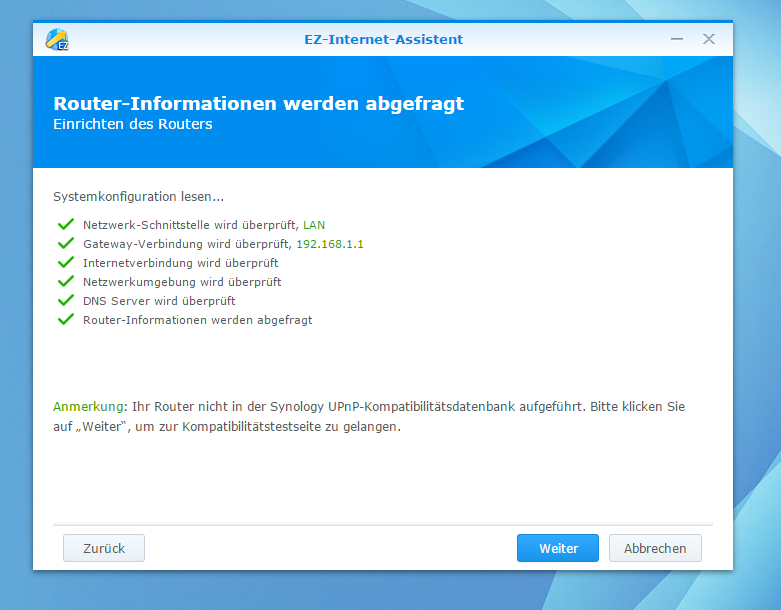Click the EZ-Internet-Assistent window title
This screenshot has width=781, height=610.
click(384, 39)
